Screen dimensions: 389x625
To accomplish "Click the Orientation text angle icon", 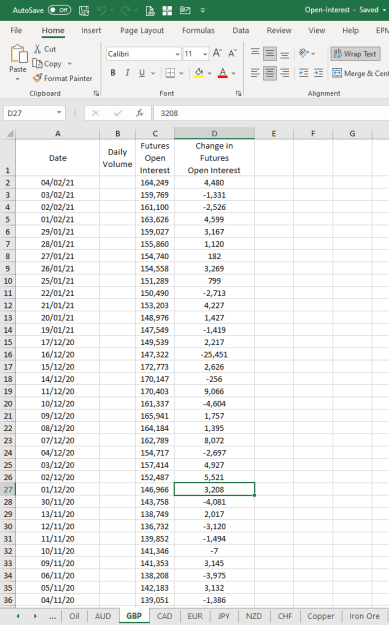I will click(x=304, y=53).
